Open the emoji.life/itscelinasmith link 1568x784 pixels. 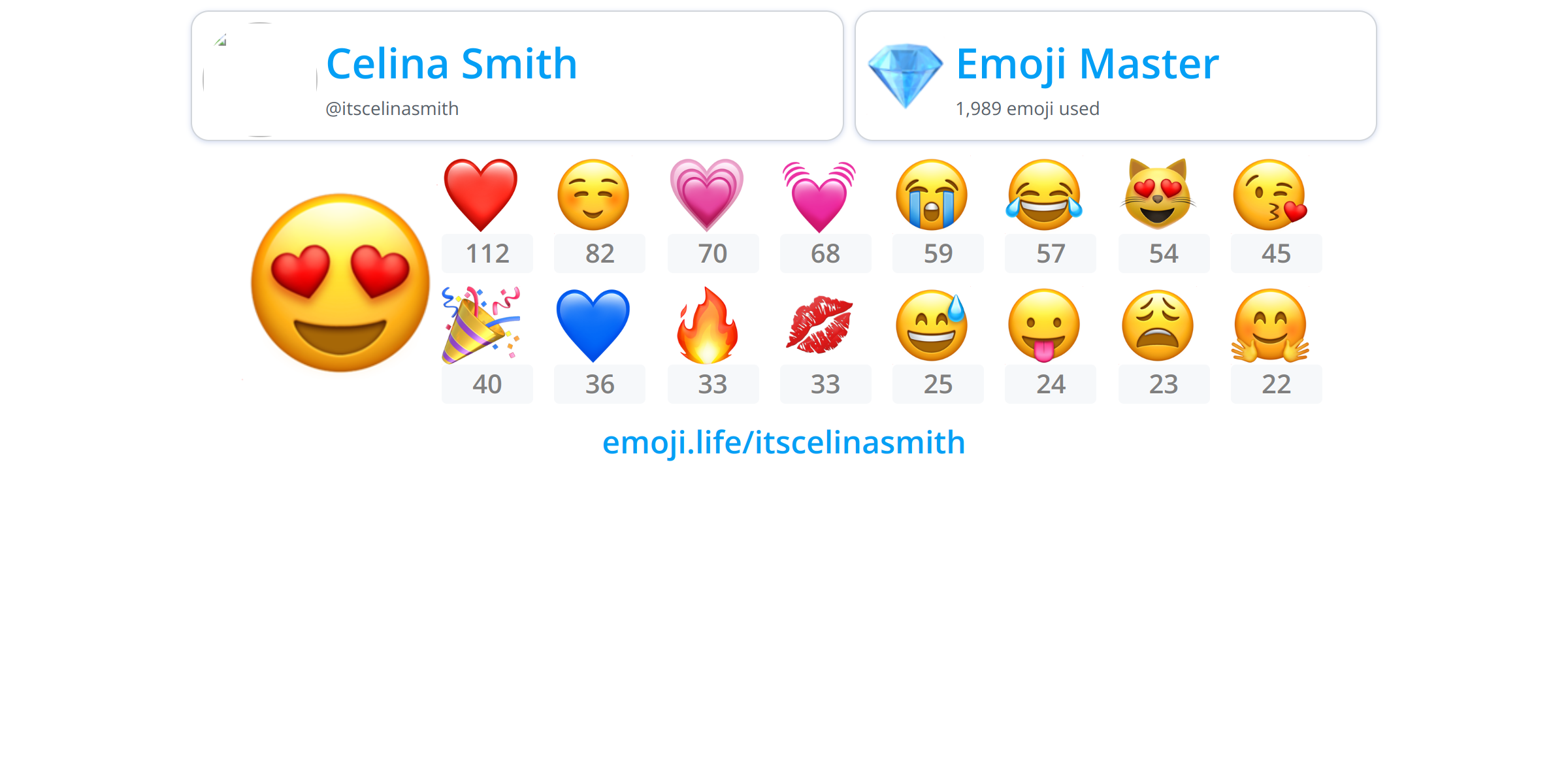[783, 442]
